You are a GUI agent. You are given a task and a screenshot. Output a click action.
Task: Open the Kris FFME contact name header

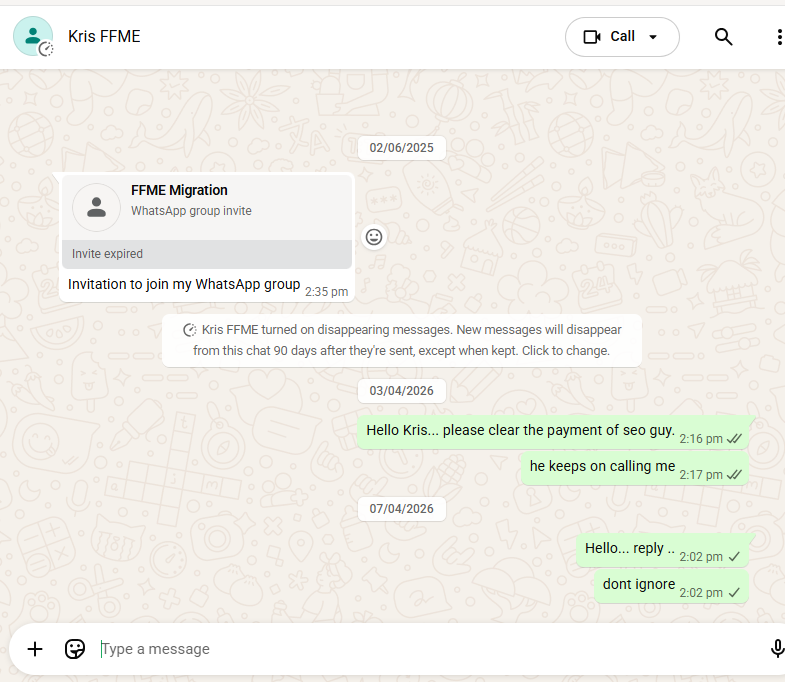(x=104, y=37)
